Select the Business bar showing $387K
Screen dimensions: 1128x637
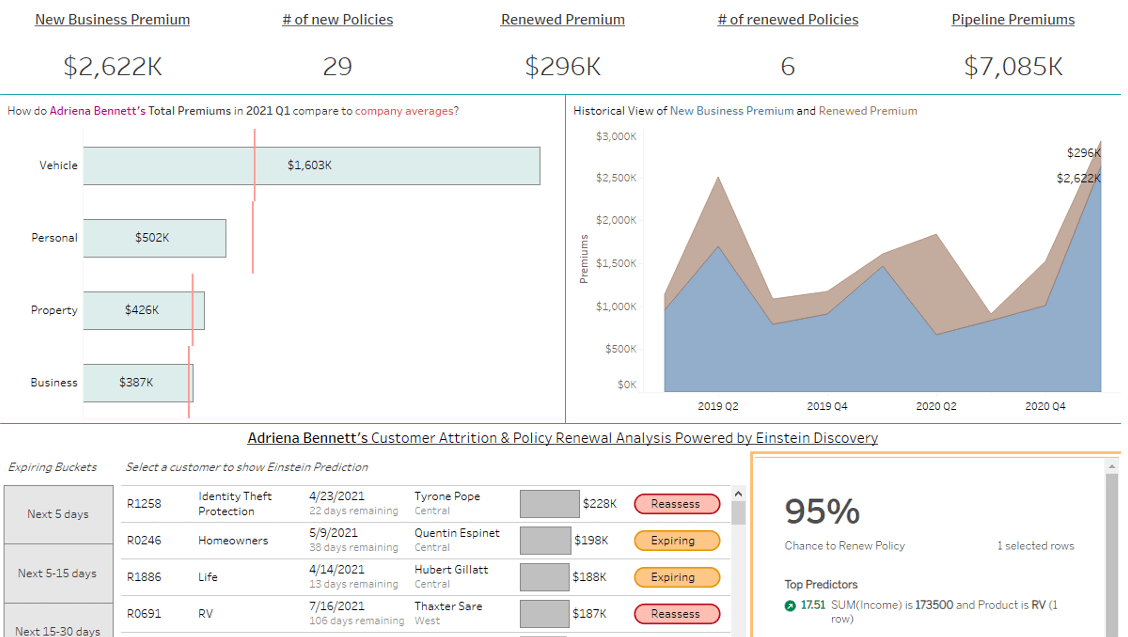tap(137, 383)
